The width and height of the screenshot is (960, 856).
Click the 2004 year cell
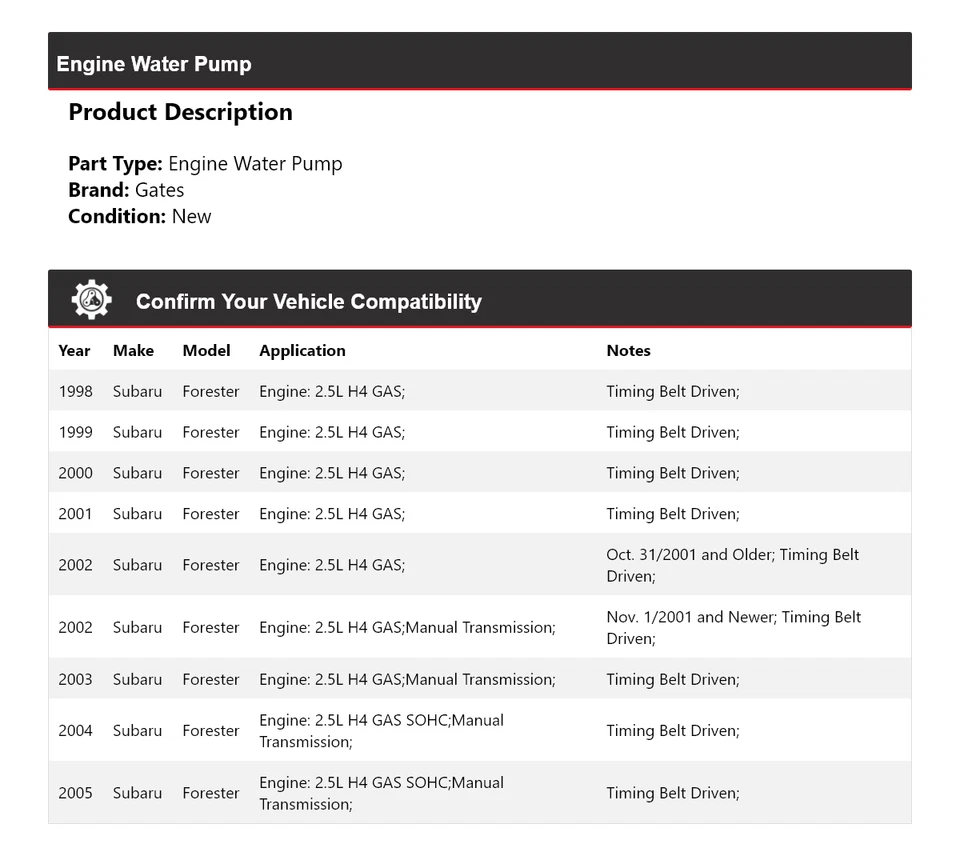click(x=75, y=731)
